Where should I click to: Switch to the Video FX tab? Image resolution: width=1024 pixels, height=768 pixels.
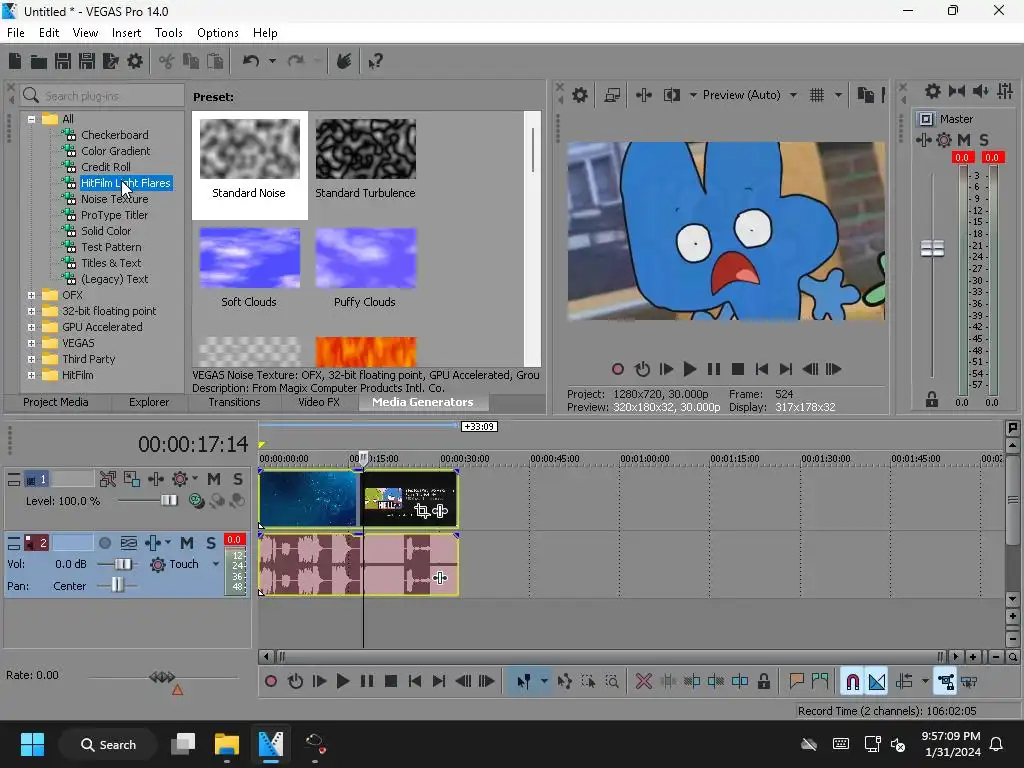coord(319,402)
